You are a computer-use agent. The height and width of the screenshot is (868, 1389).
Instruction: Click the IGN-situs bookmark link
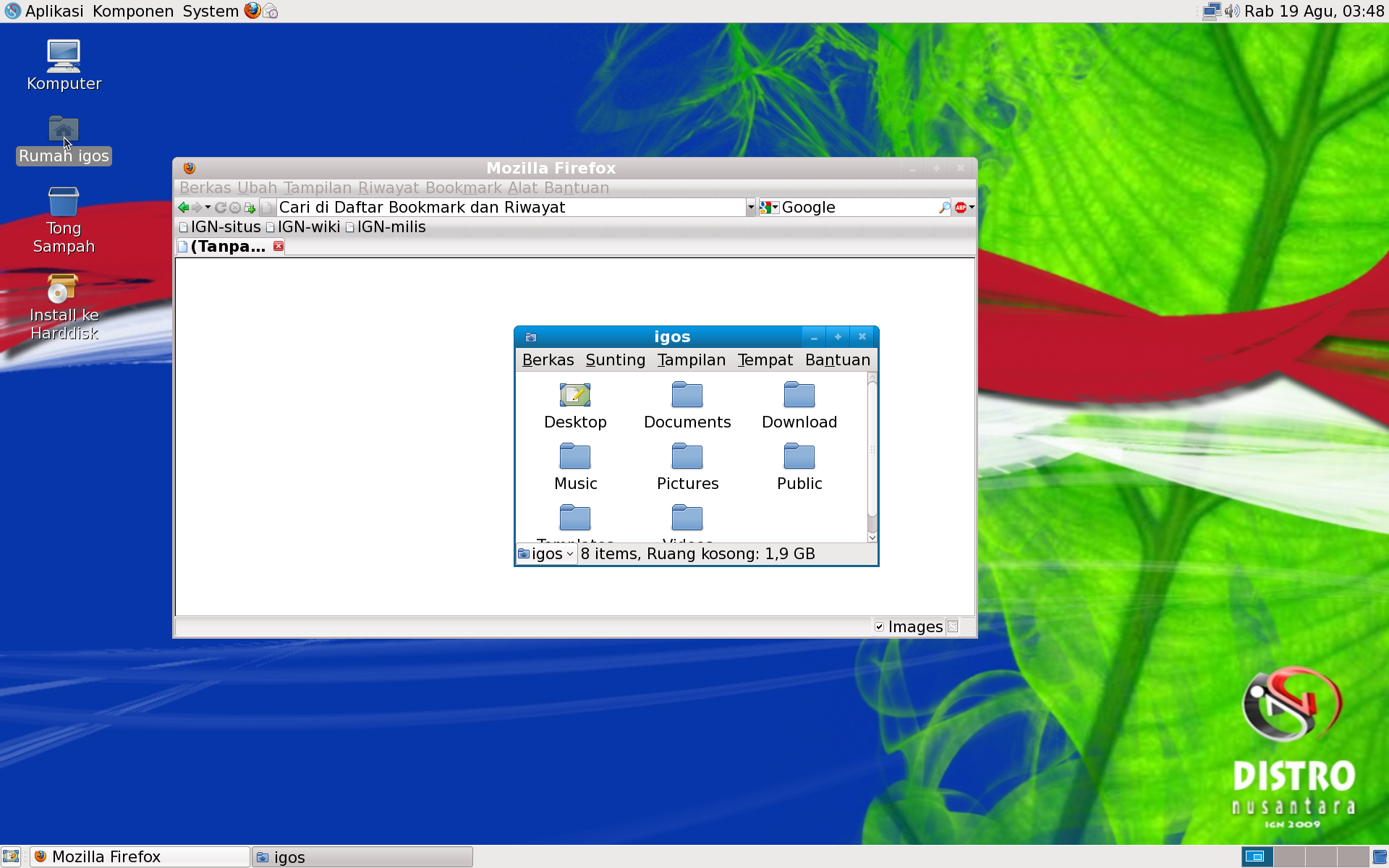[220, 227]
